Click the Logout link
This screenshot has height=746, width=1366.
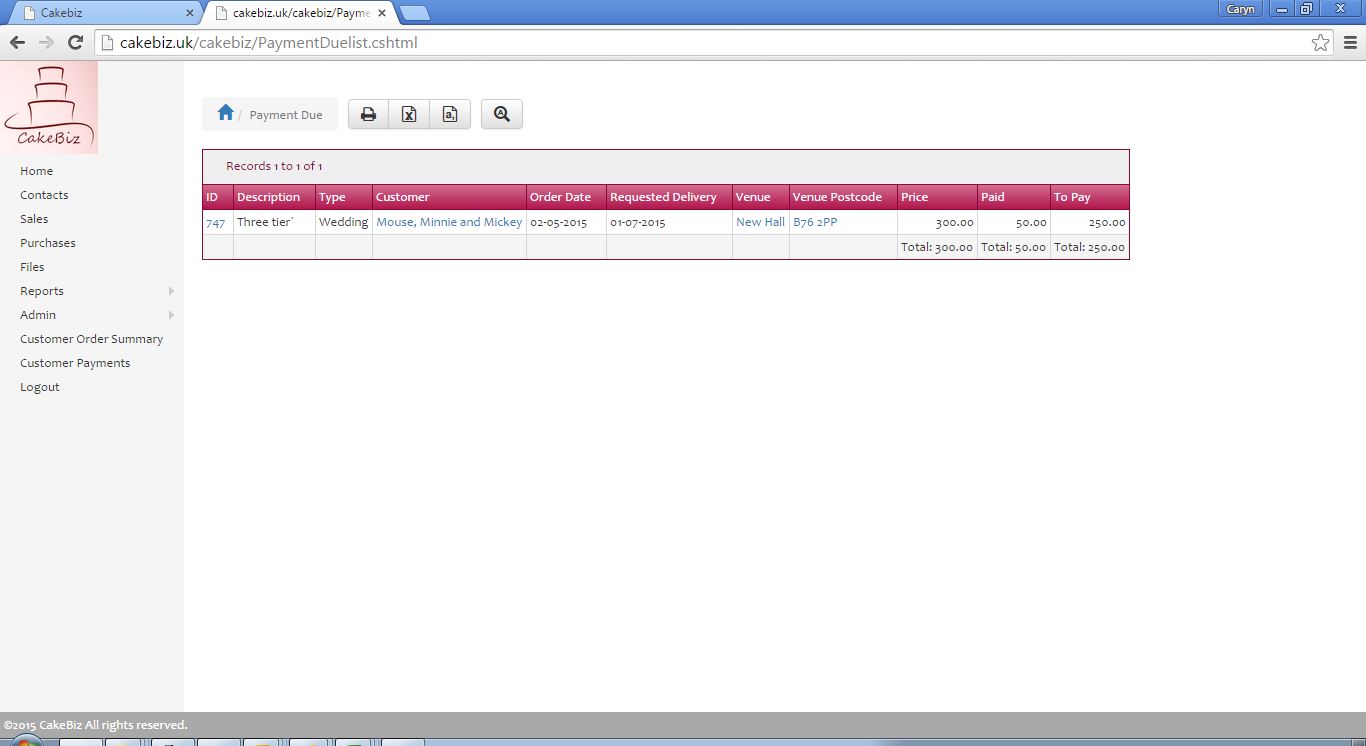pos(39,386)
